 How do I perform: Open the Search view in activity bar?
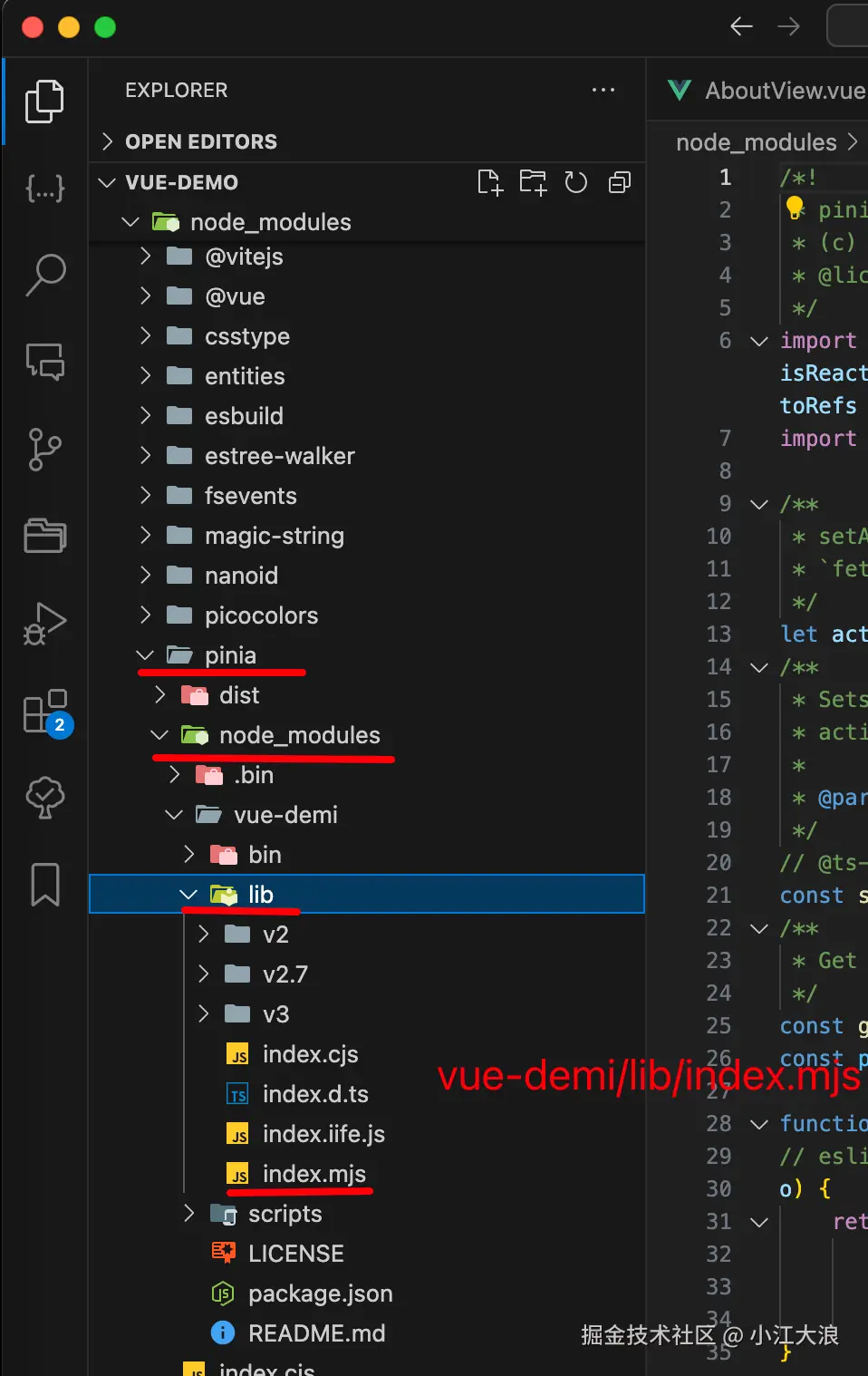click(x=44, y=275)
